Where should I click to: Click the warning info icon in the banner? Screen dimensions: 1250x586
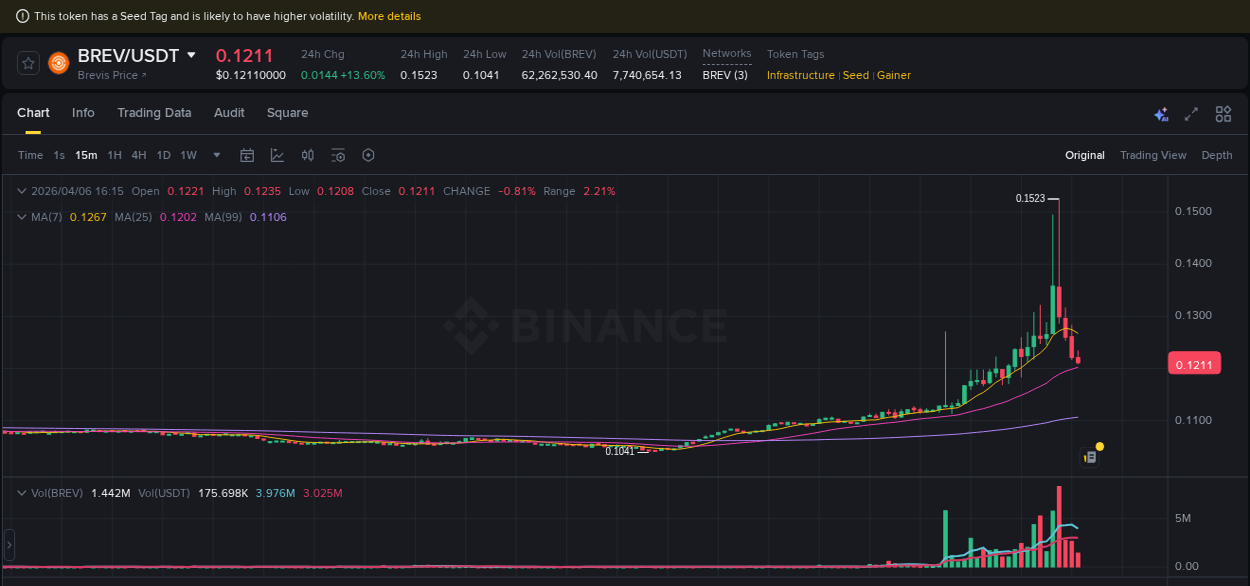[23, 16]
